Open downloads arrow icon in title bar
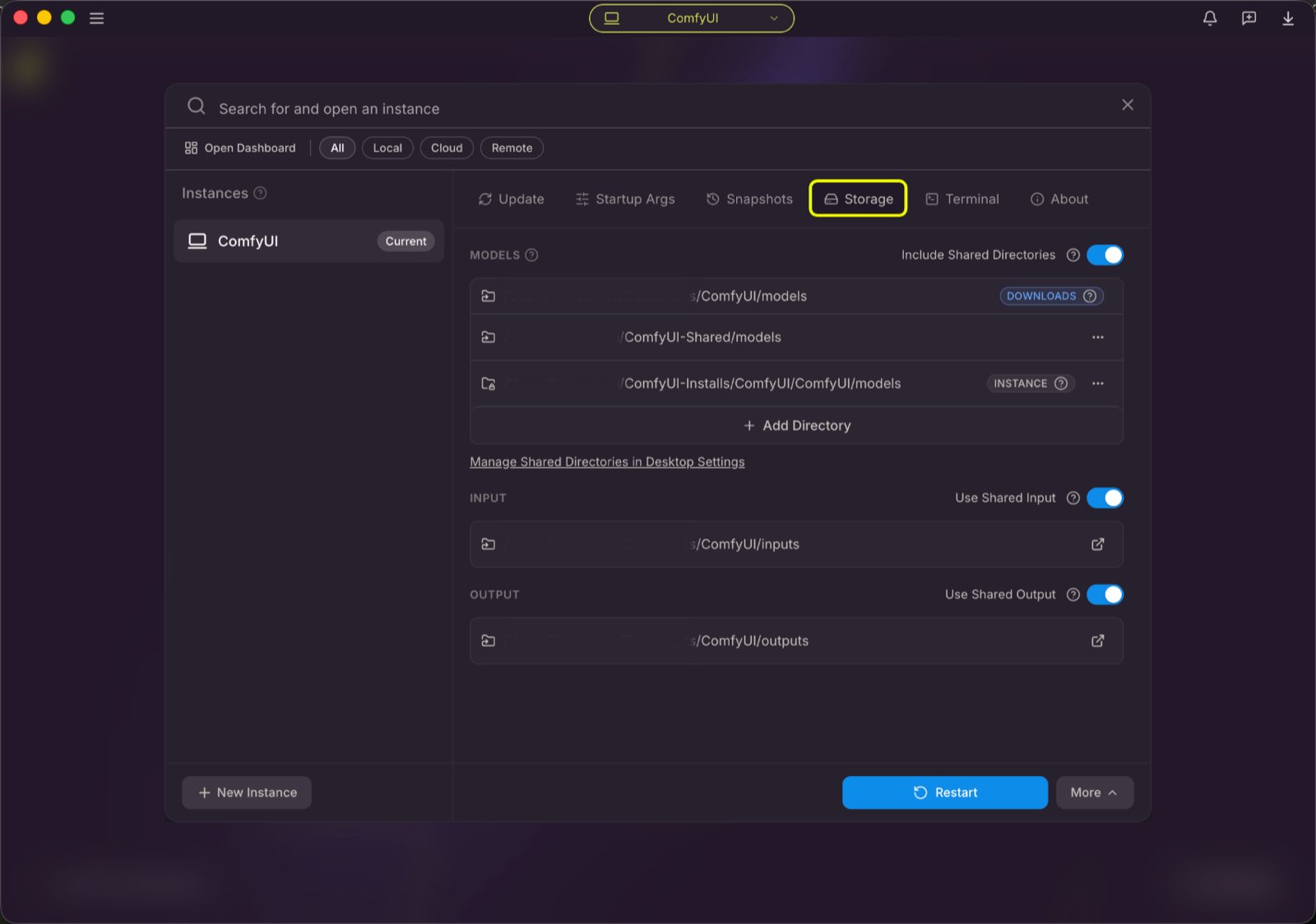 point(1288,18)
